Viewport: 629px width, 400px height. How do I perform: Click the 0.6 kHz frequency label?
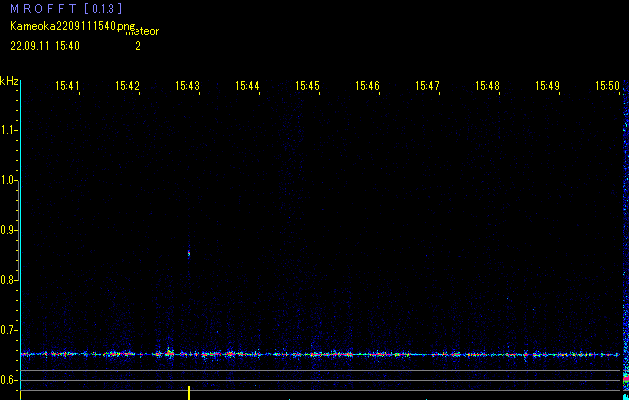click(8, 380)
